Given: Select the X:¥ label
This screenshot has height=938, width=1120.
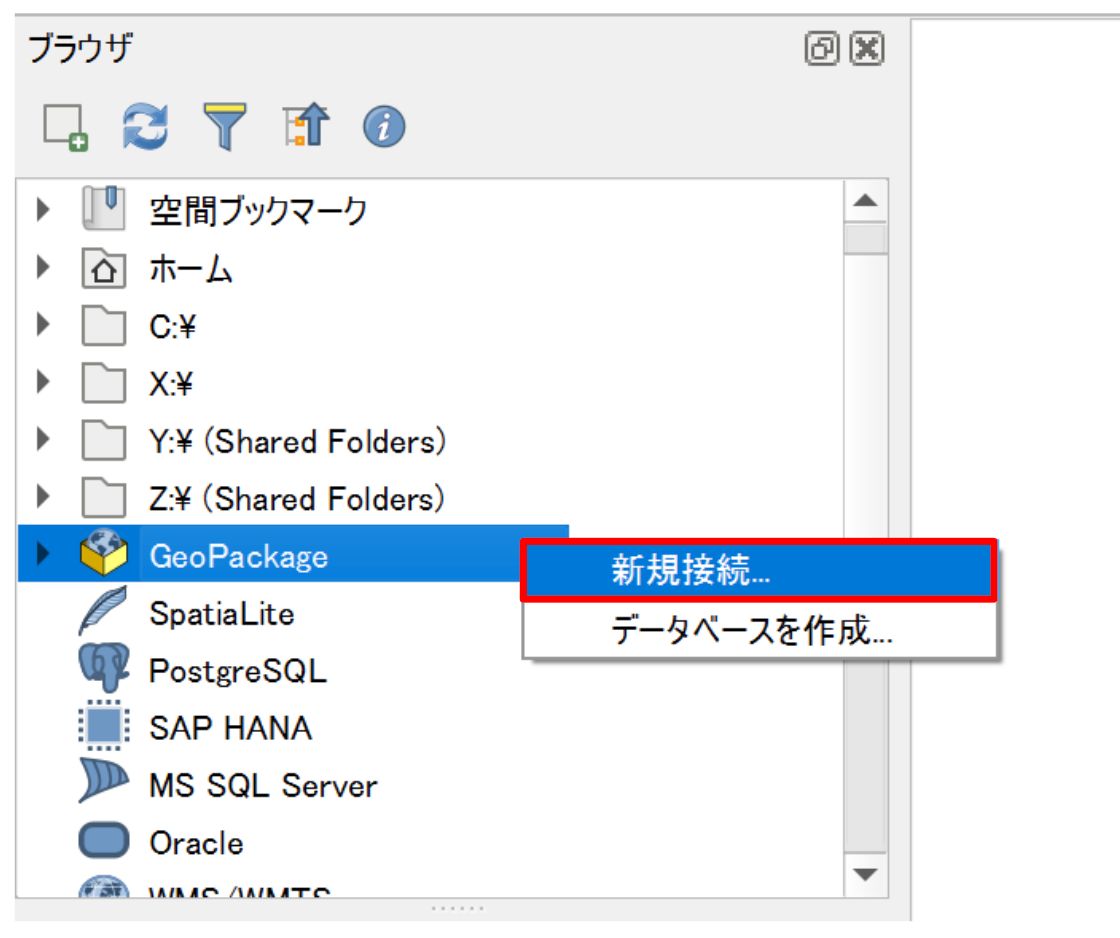Looking at the screenshot, I should point(171,384).
